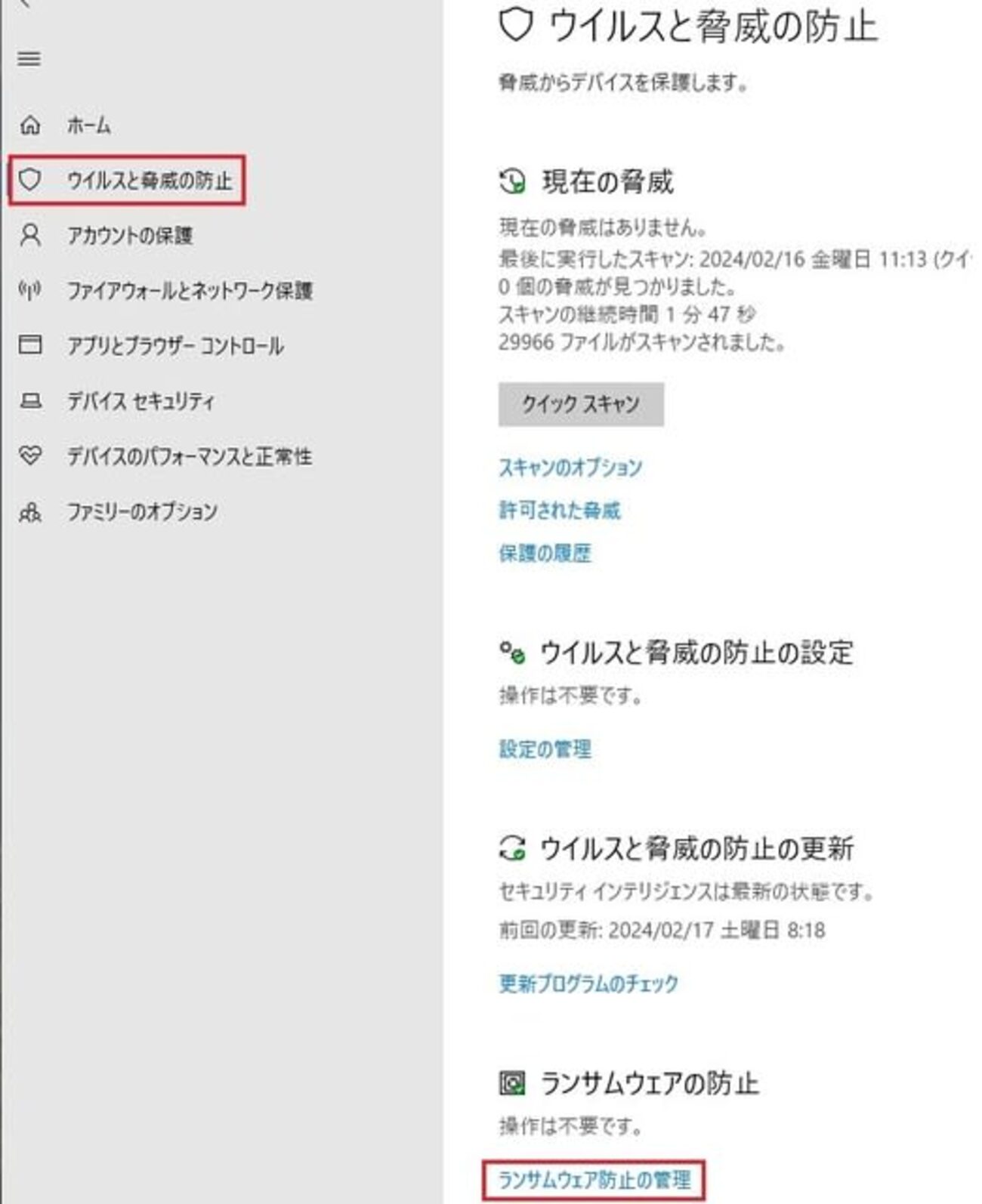The width and height of the screenshot is (982, 1204).
Task: Open 許可された脅威 link
Action: [x=560, y=511]
